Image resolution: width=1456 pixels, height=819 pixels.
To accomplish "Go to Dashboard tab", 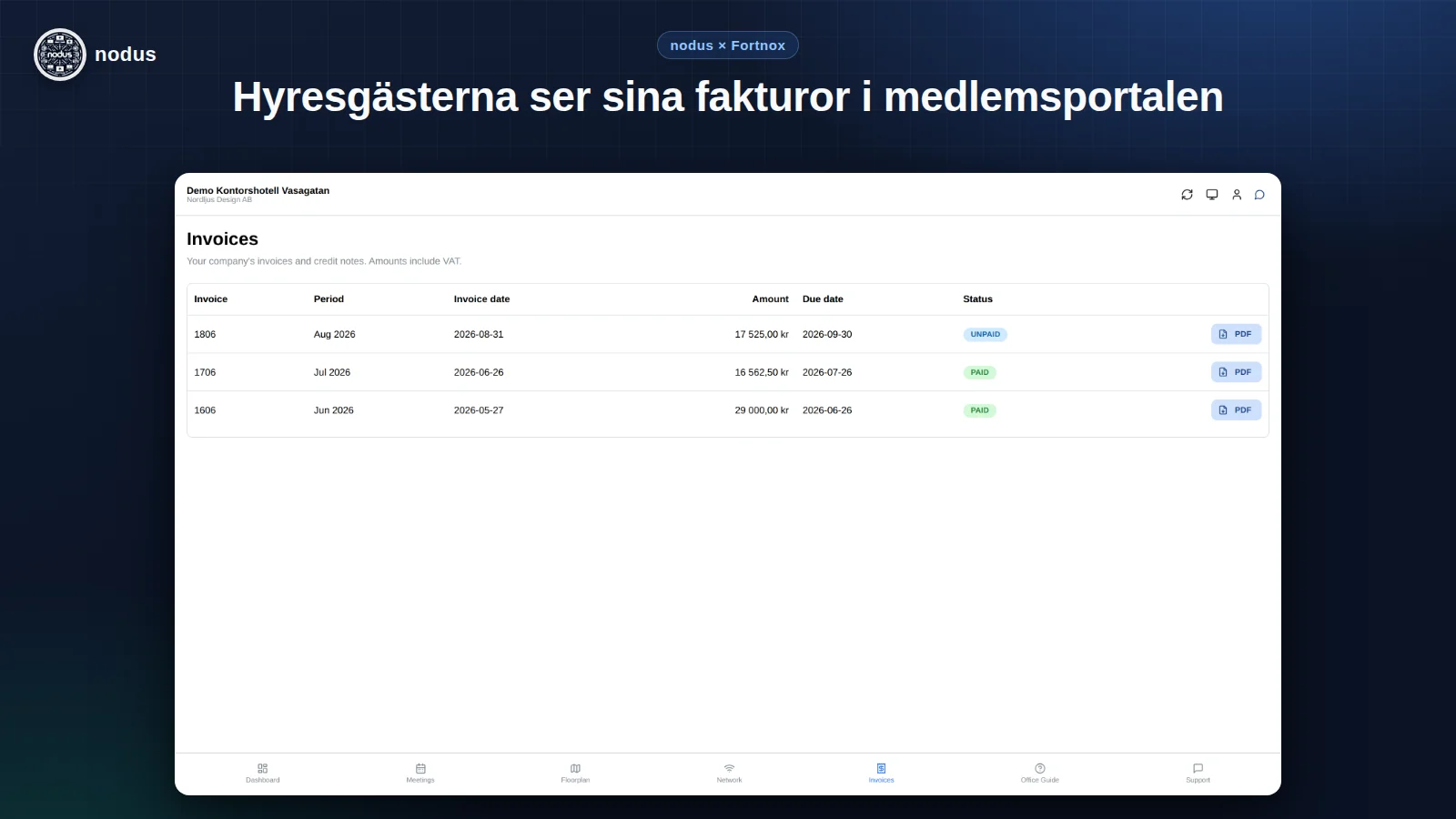I will 263,773.
